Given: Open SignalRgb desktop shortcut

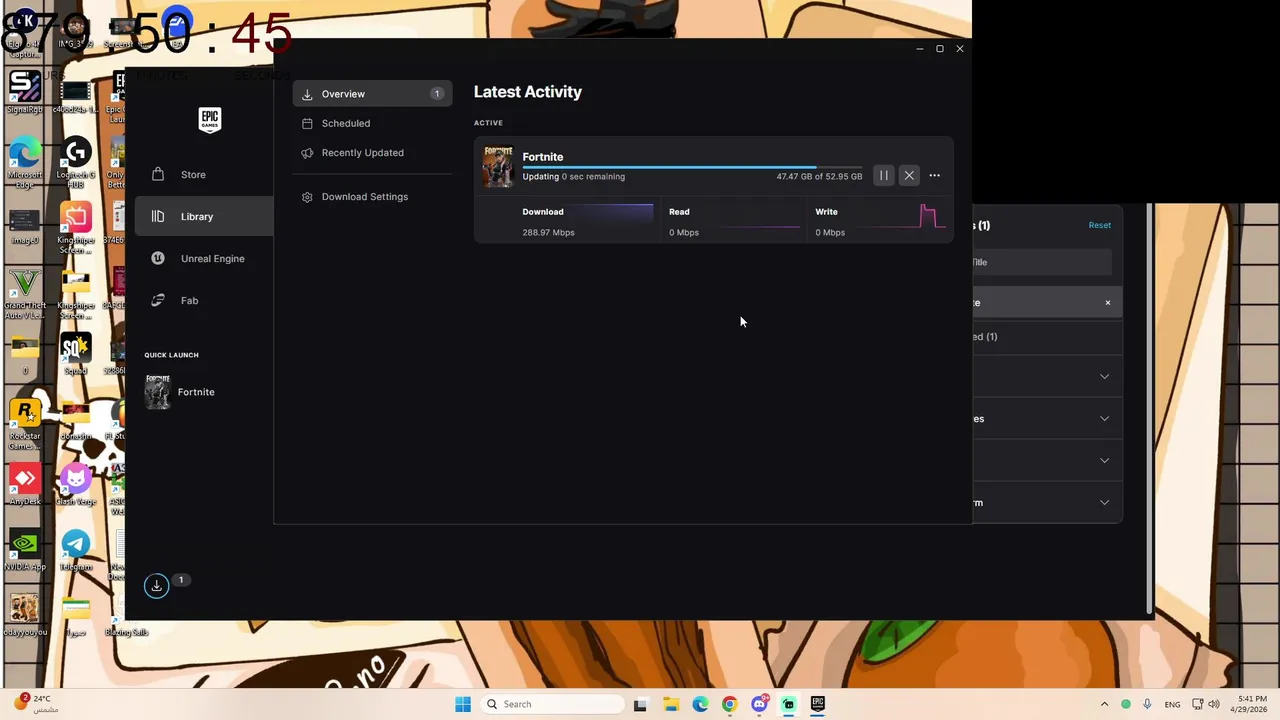Looking at the screenshot, I should 24,92.
